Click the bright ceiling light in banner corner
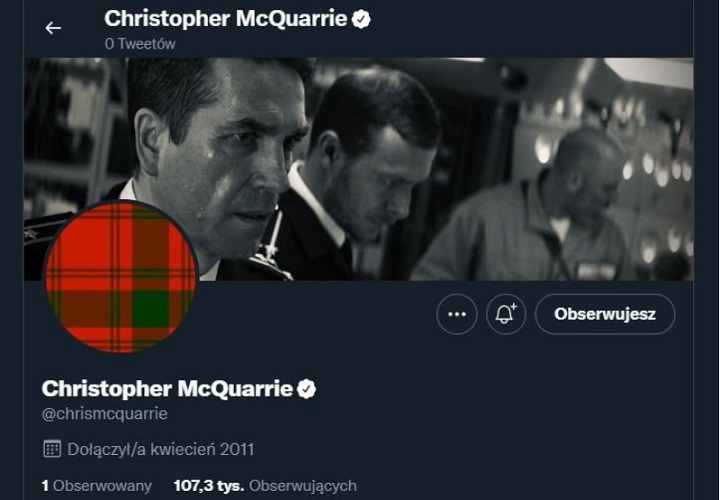 pos(650,72)
